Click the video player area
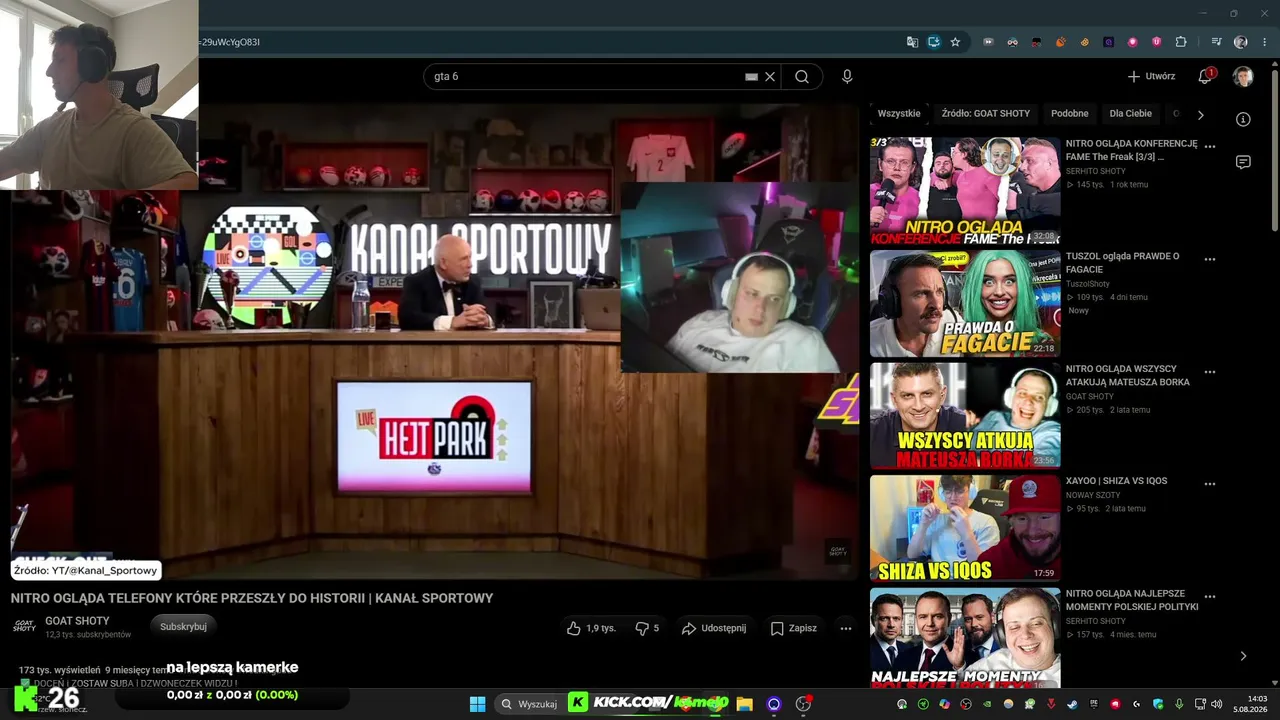The height and width of the screenshot is (720, 1280). click(435, 340)
